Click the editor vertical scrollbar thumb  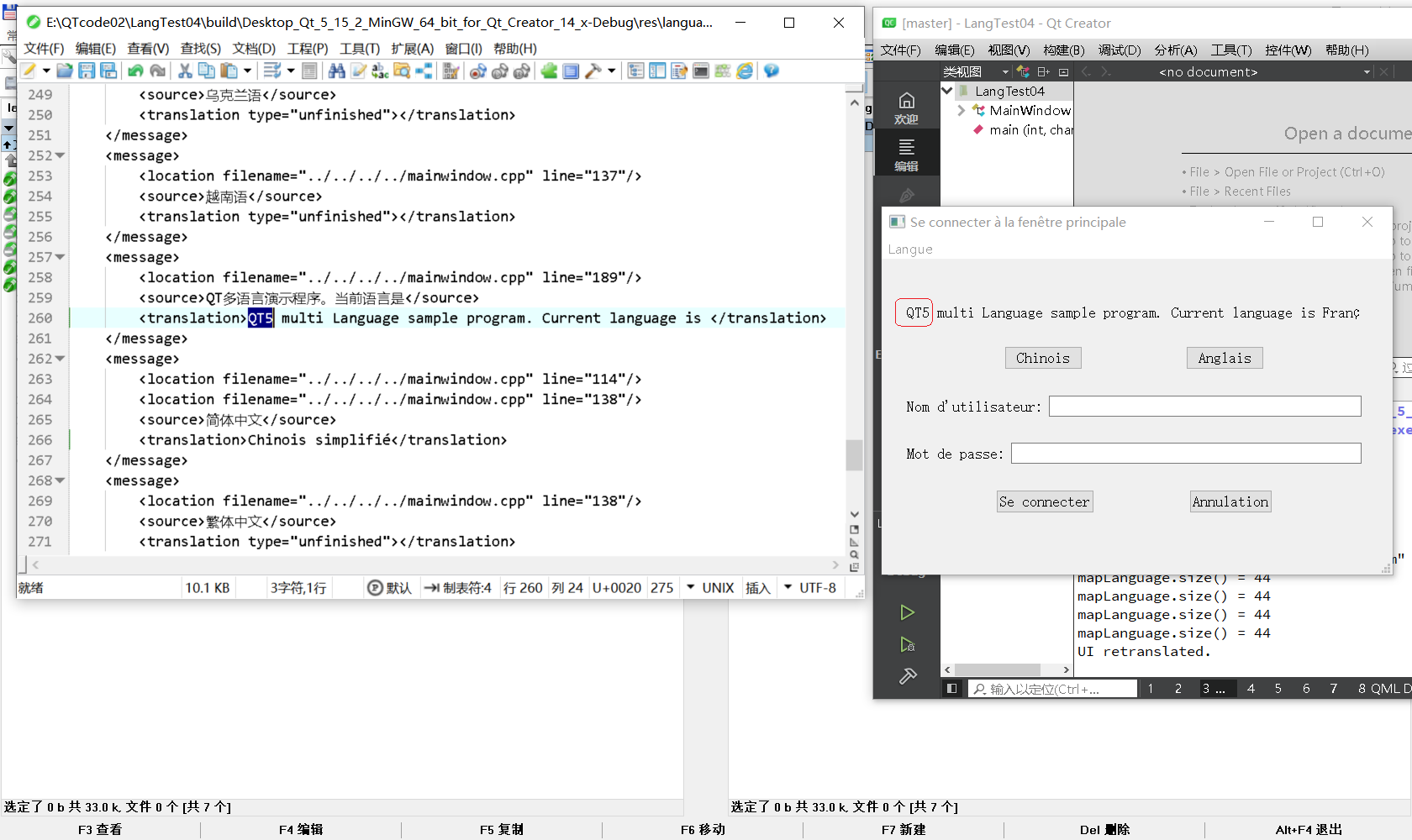854,454
